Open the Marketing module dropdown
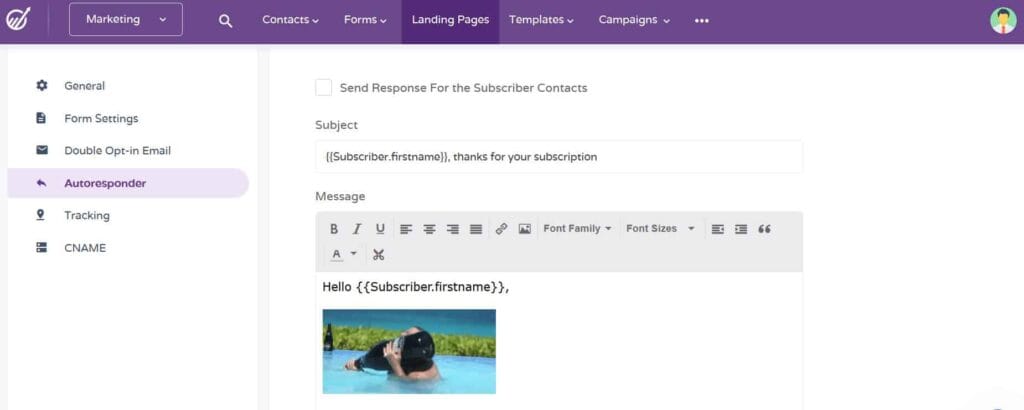The image size is (1024, 410). pyautogui.click(x=126, y=20)
